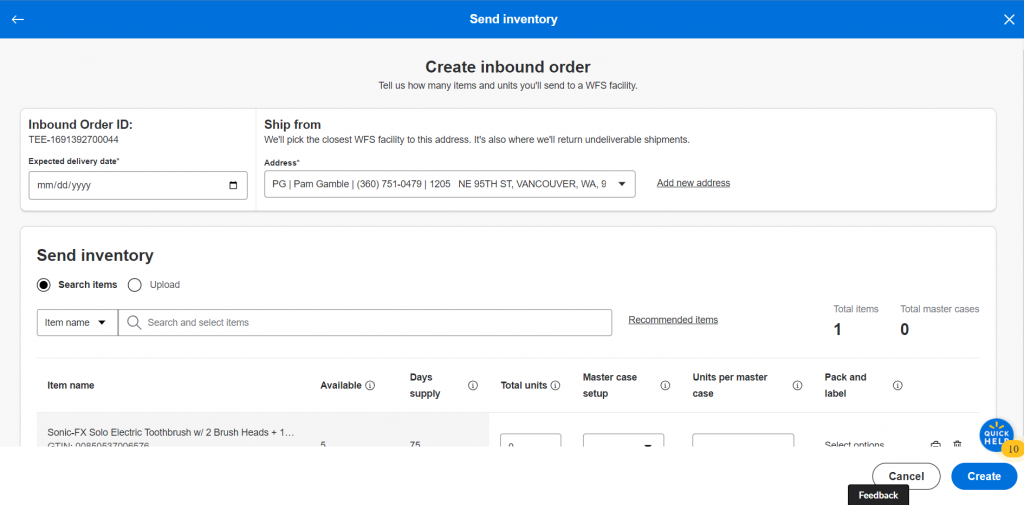Image resolution: width=1024 pixels, height=505 pixels.
Task: Show info for Master case setup column
Action: pos(665,385)
